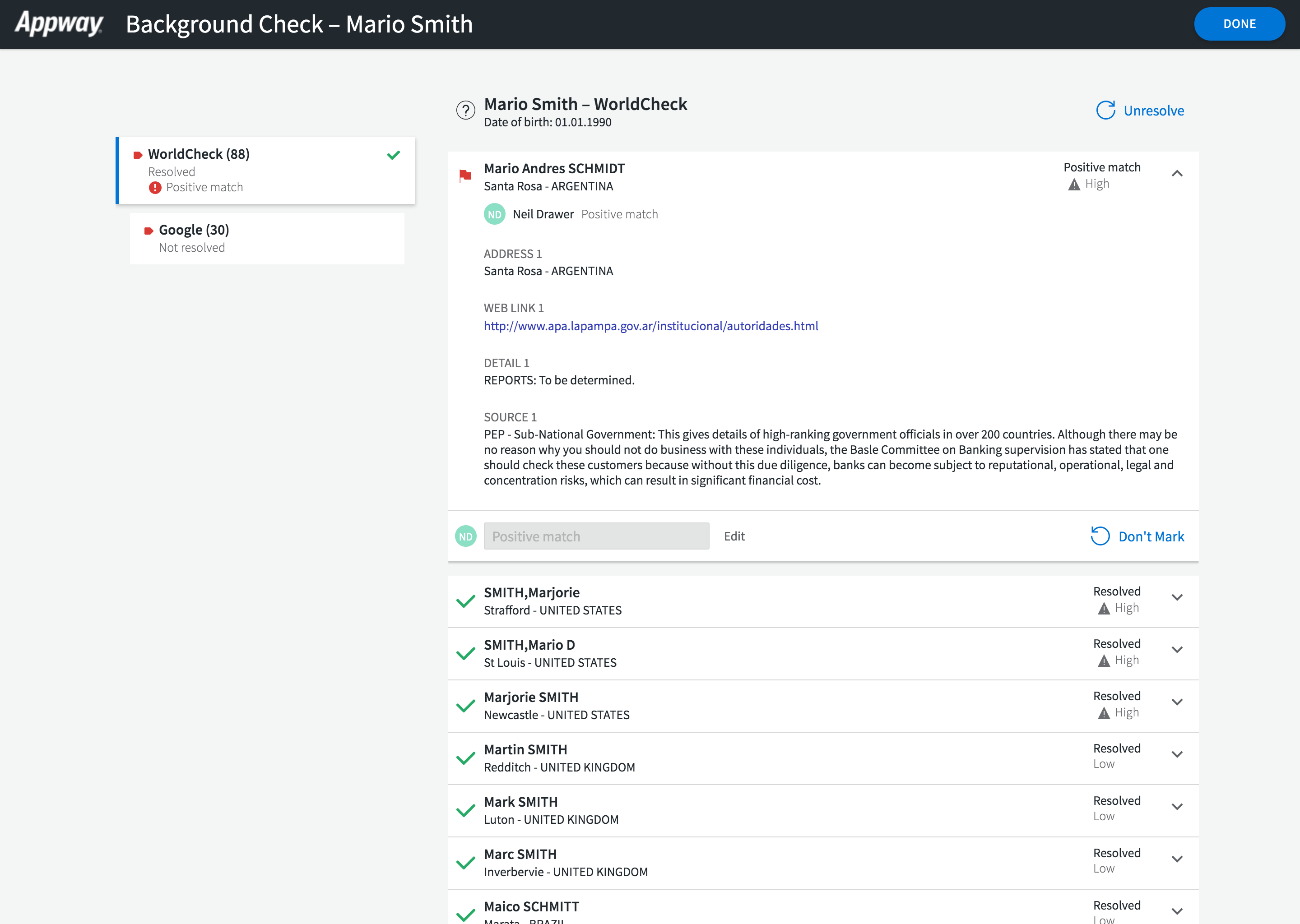This screenshot has width=1300, height=924.
Task: Click green checkmark for Marjorie SMITH Newcastle
Action: pyautogui.click(x=465, y=706)
